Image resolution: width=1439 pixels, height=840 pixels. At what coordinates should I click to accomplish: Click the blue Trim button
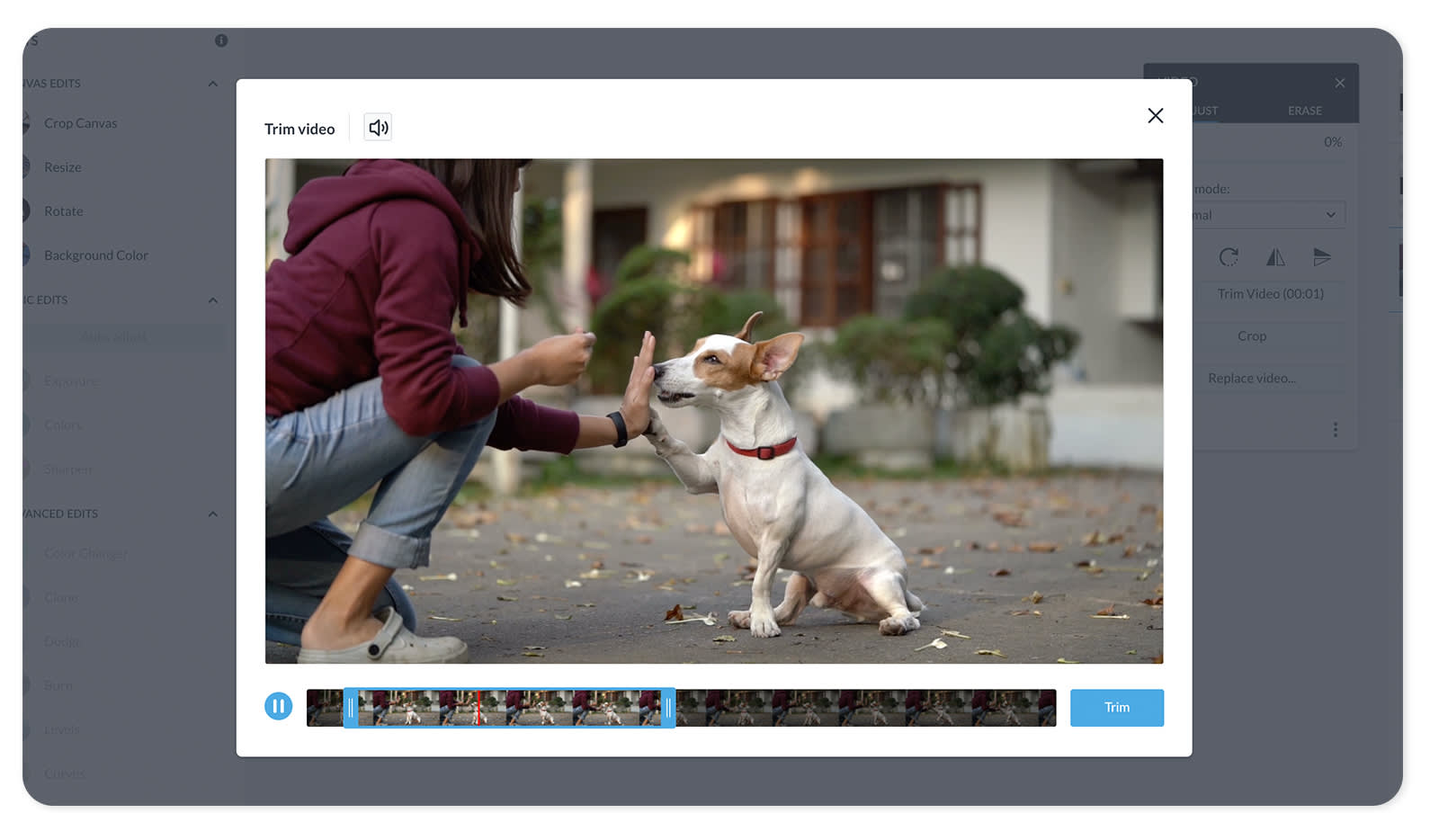pos(1117,708)
